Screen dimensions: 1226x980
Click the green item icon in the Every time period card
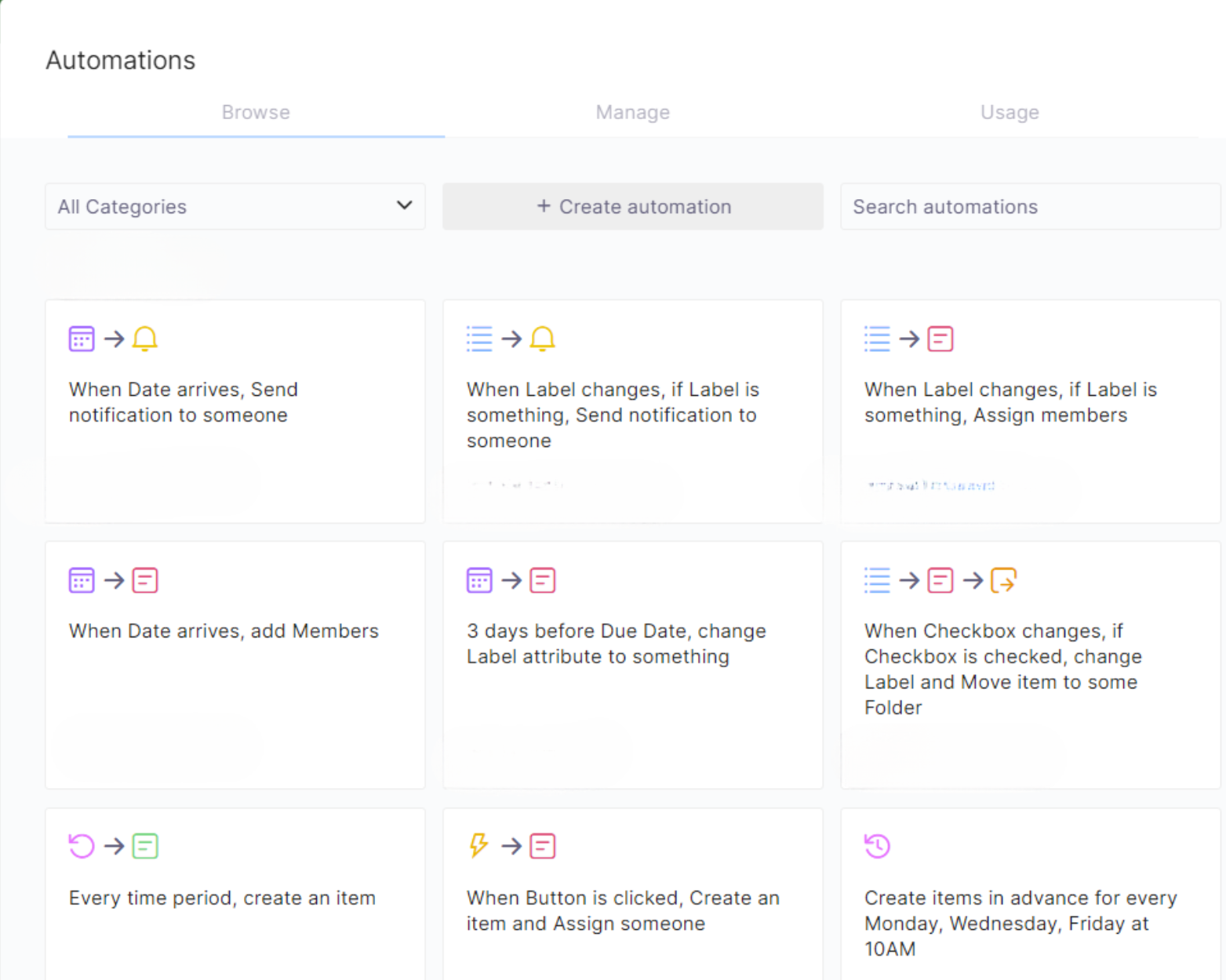[145, 846]
